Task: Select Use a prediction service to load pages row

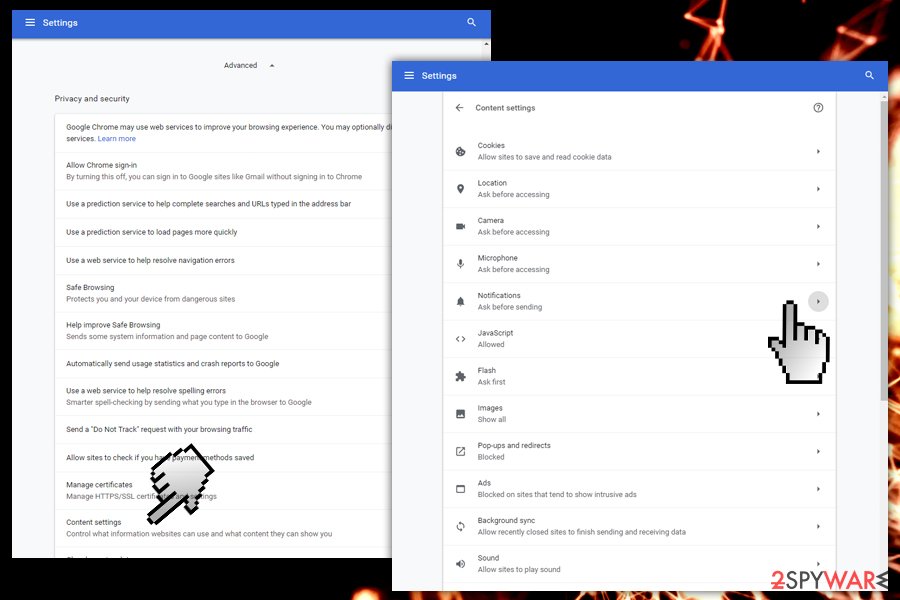Action: [x=223, y=232]
